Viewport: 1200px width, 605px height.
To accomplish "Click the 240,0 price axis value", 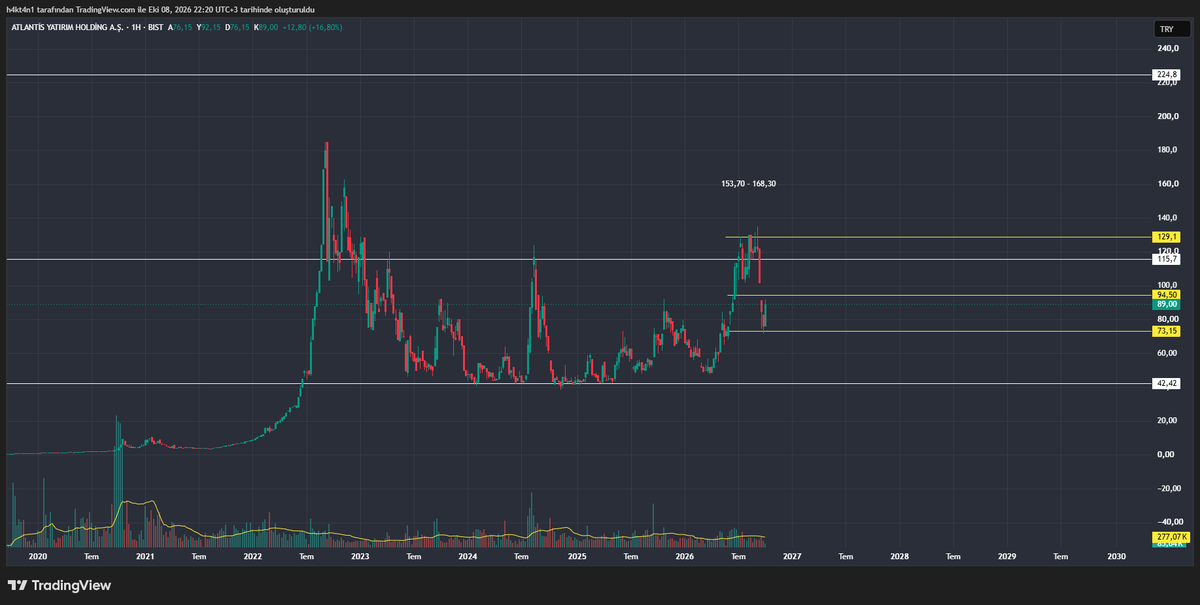I will pos(1166,48).
